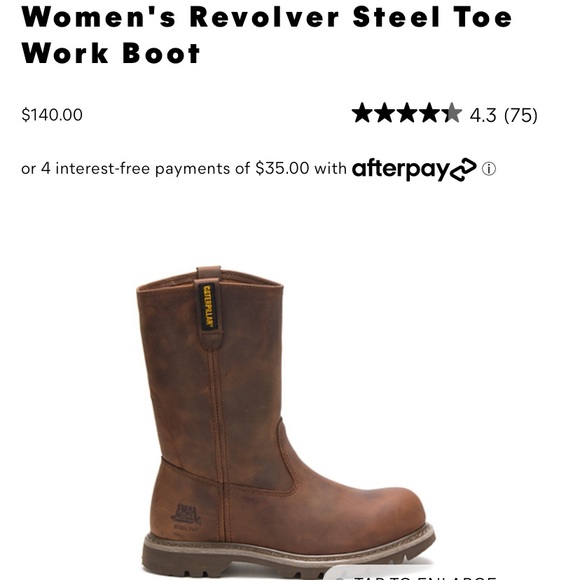The width and height of the screenshot is (580, 580).
Task: Open the 75 reviews count link
Action: point(521,115)
